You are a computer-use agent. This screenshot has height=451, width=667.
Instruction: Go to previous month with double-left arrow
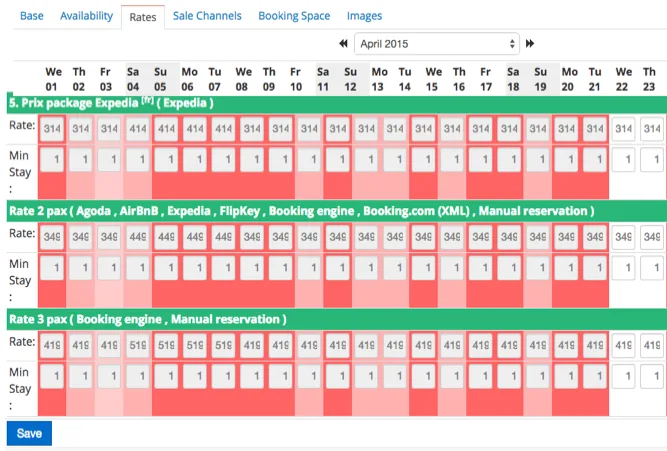tap(343, 43)
